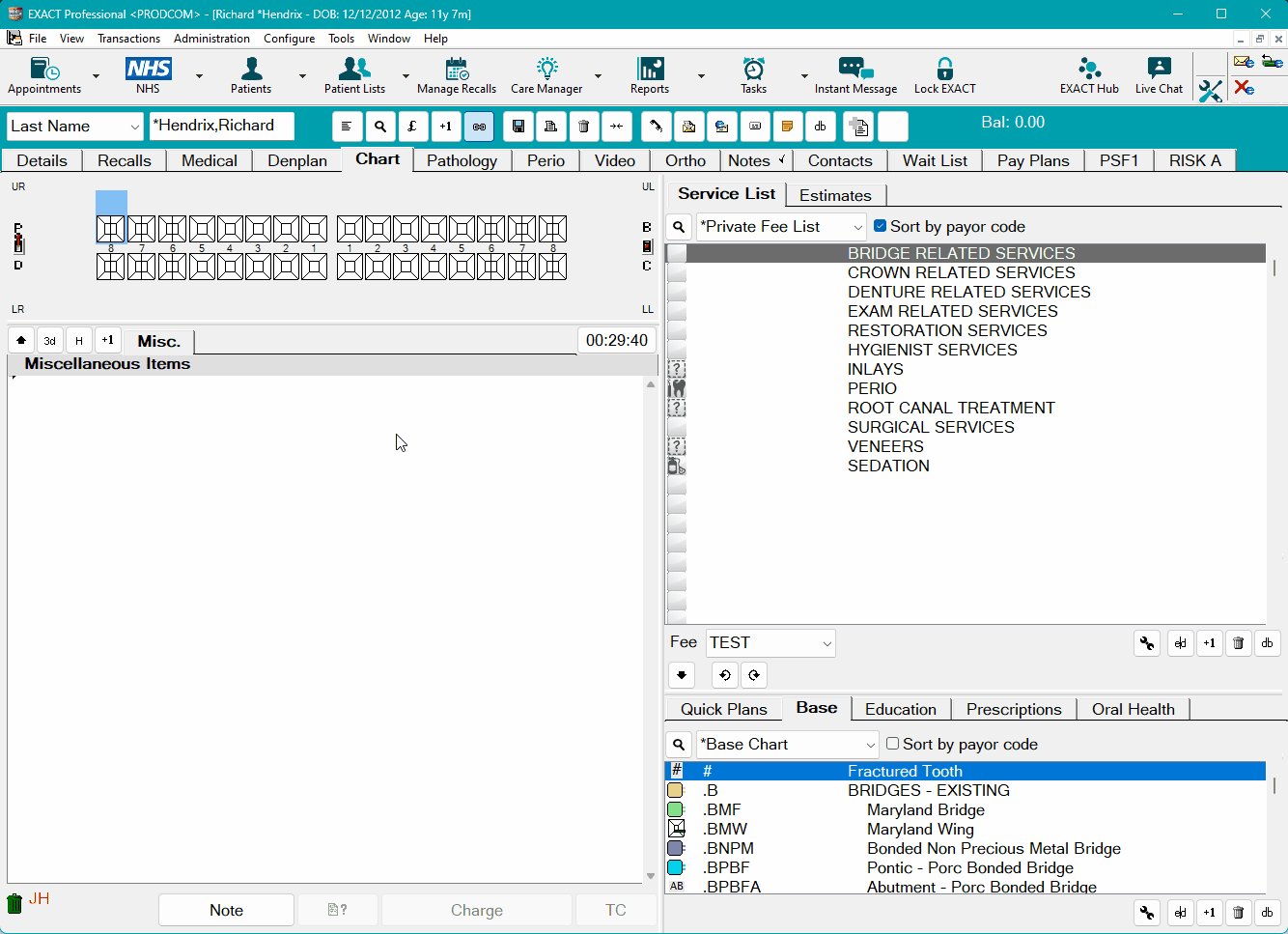Click the Service List trash can icon
The width and height of the screenshot is (1288, 934).
tap(1239, 643)
